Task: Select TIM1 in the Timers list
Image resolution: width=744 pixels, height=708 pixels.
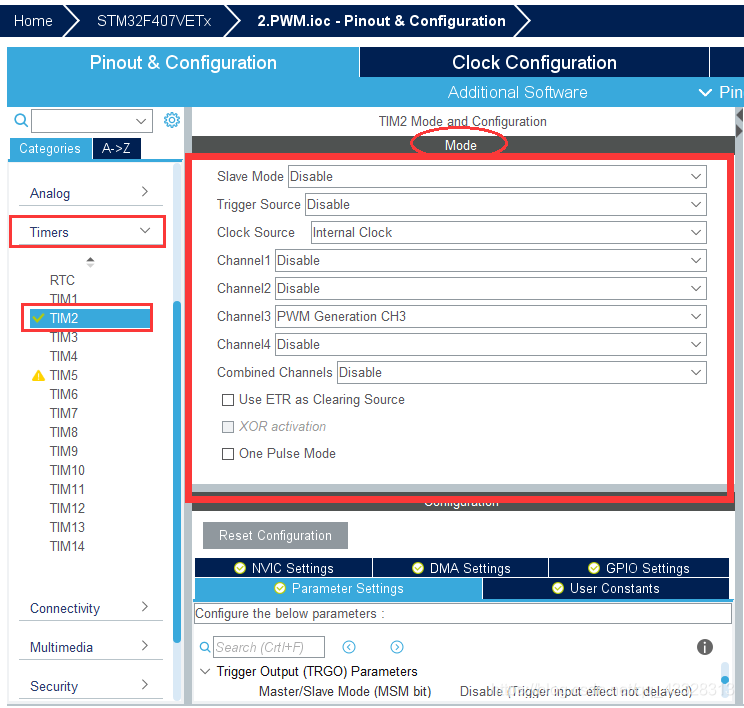Action: click(64, 299)
